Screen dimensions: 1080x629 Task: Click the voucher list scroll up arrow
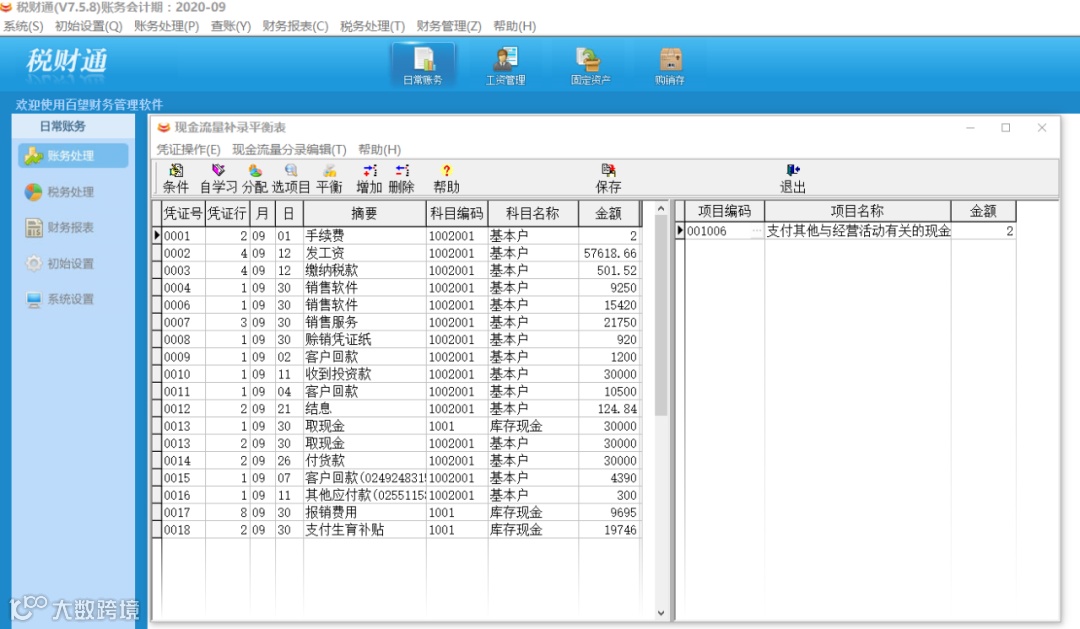tap(661, 209)
